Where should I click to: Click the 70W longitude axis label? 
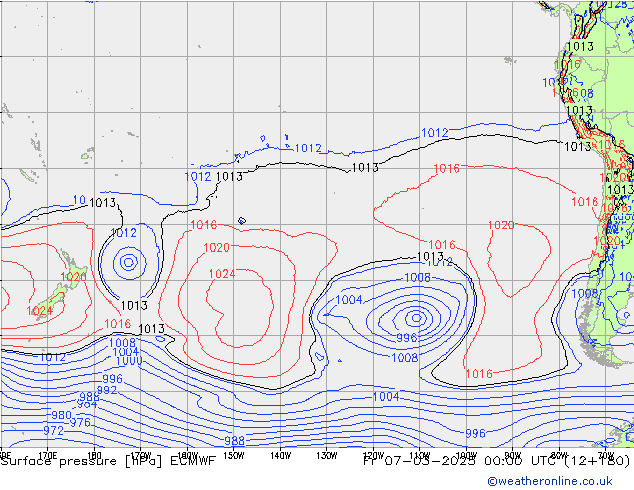click(x=605, y=455)
